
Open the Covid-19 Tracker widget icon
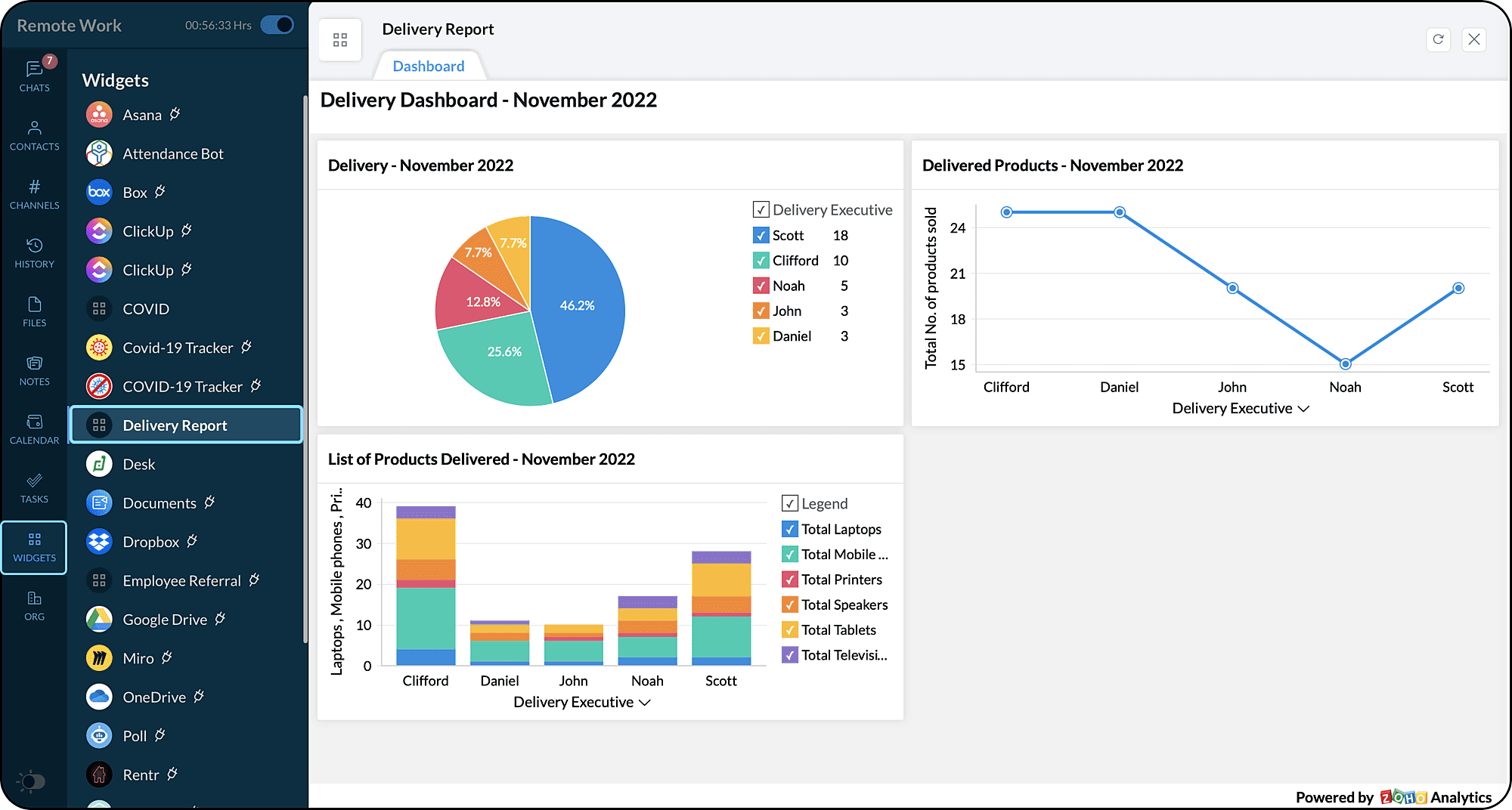tap(99, 348)
